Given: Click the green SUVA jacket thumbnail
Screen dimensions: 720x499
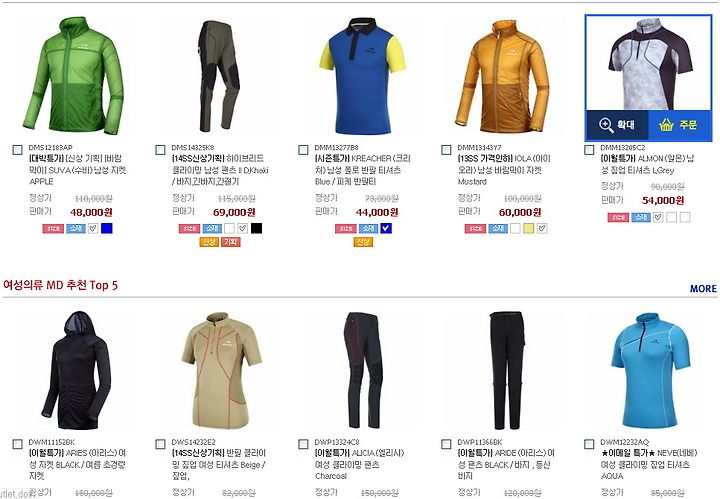Looking at the screenshot, I should 73,76.
